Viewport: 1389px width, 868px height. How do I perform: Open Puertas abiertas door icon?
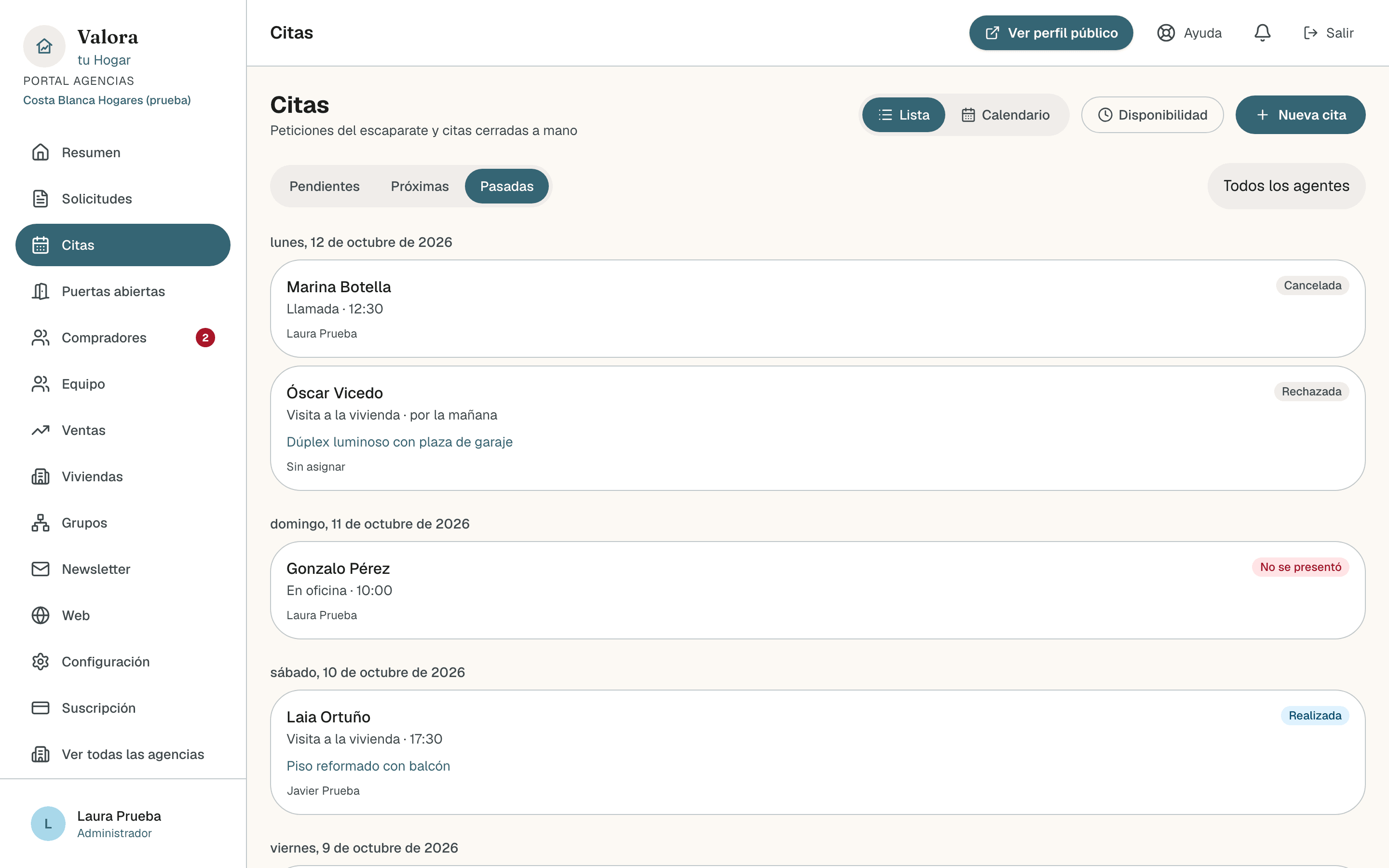point(40,291)
